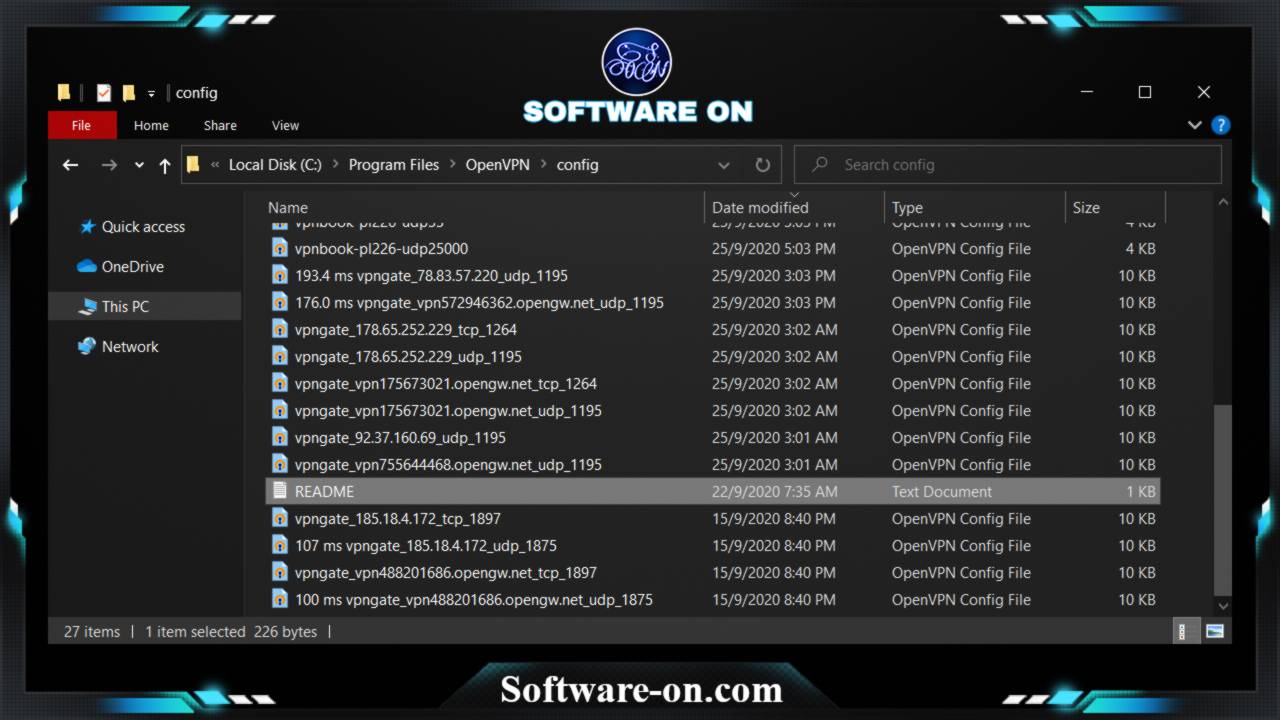Select file icon of vpnbook-pl226-udp25000

point(280,248)
